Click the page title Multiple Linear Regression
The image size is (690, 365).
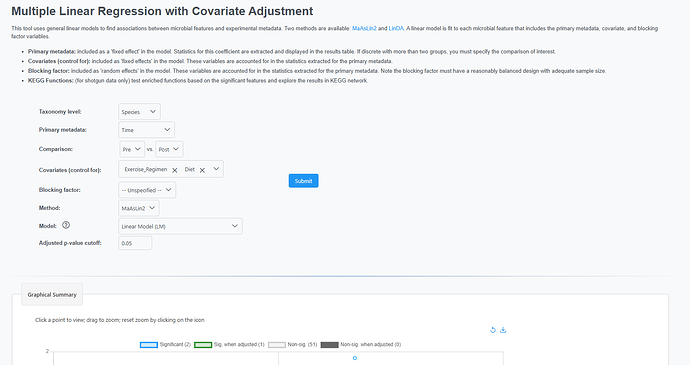(x=162, y=11)
